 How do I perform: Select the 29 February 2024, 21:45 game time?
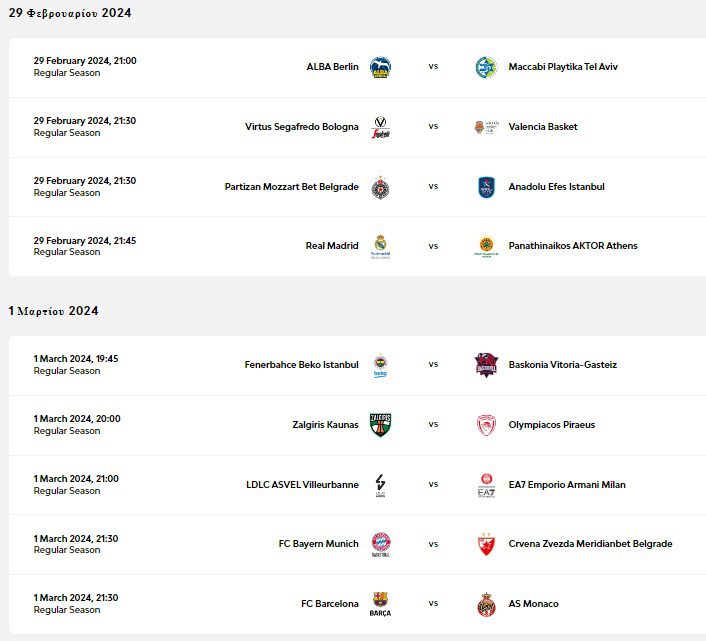(x=85, y=240)
